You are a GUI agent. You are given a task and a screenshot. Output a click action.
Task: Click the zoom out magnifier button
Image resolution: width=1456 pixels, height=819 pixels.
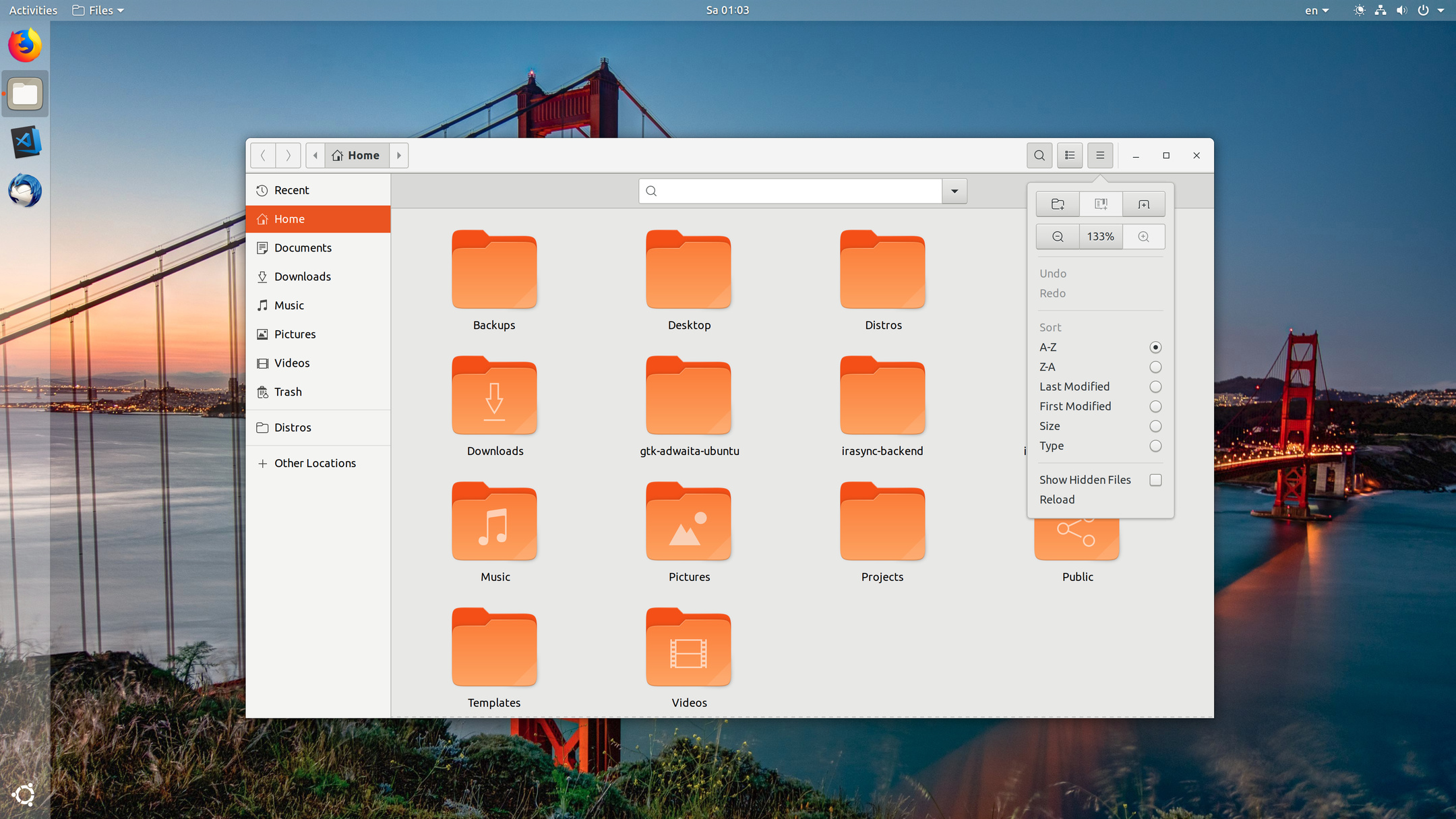1058,237
